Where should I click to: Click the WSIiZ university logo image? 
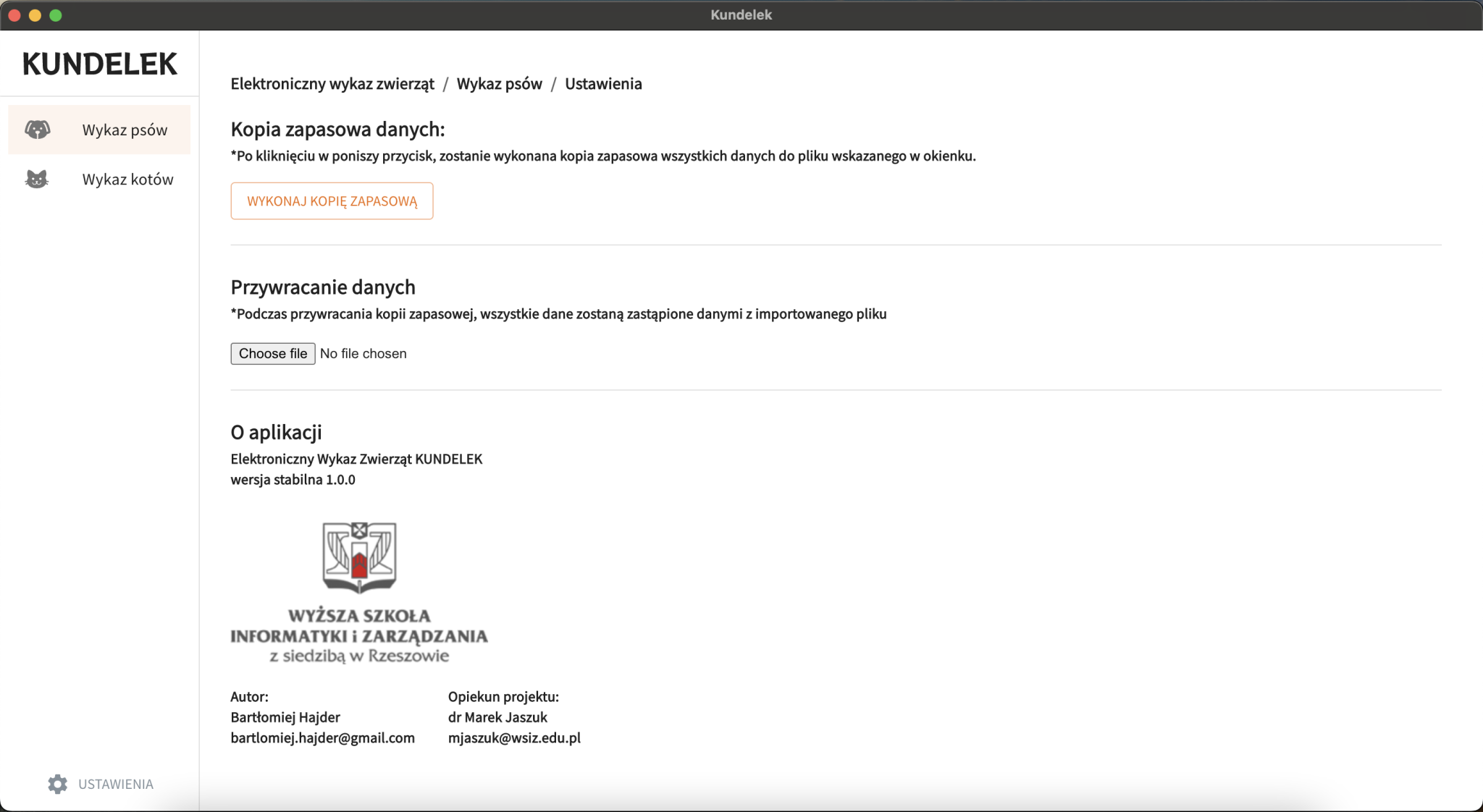click(359, 591)
